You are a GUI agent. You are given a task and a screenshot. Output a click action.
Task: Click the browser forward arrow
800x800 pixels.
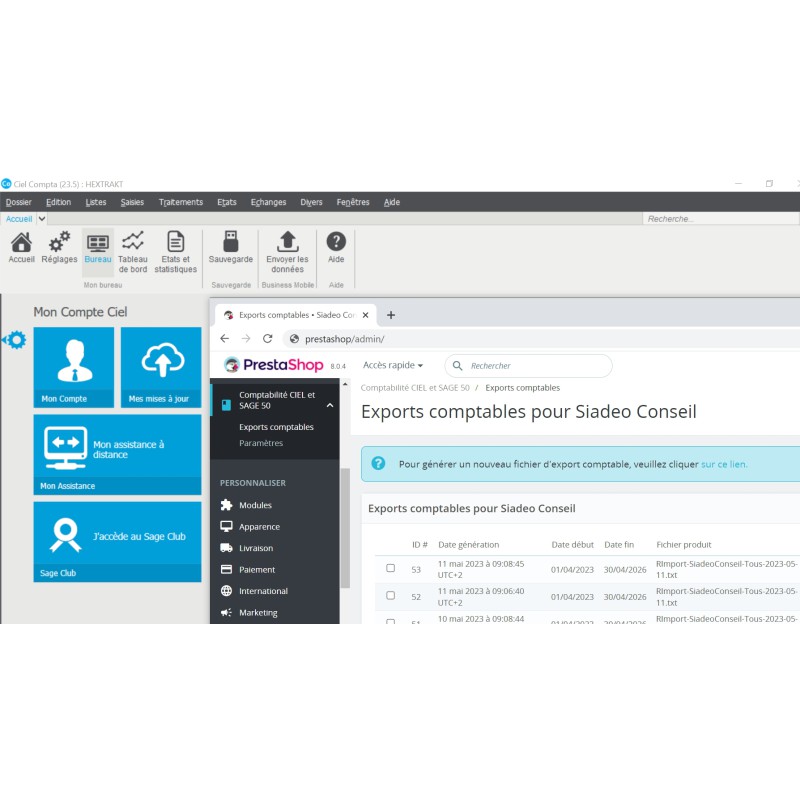coord(246,338)
